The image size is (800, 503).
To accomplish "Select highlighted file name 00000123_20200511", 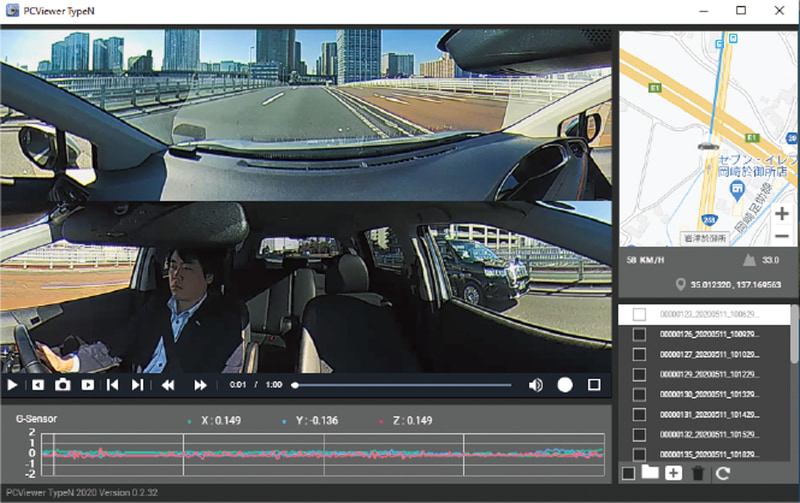I will click(709, 314).
